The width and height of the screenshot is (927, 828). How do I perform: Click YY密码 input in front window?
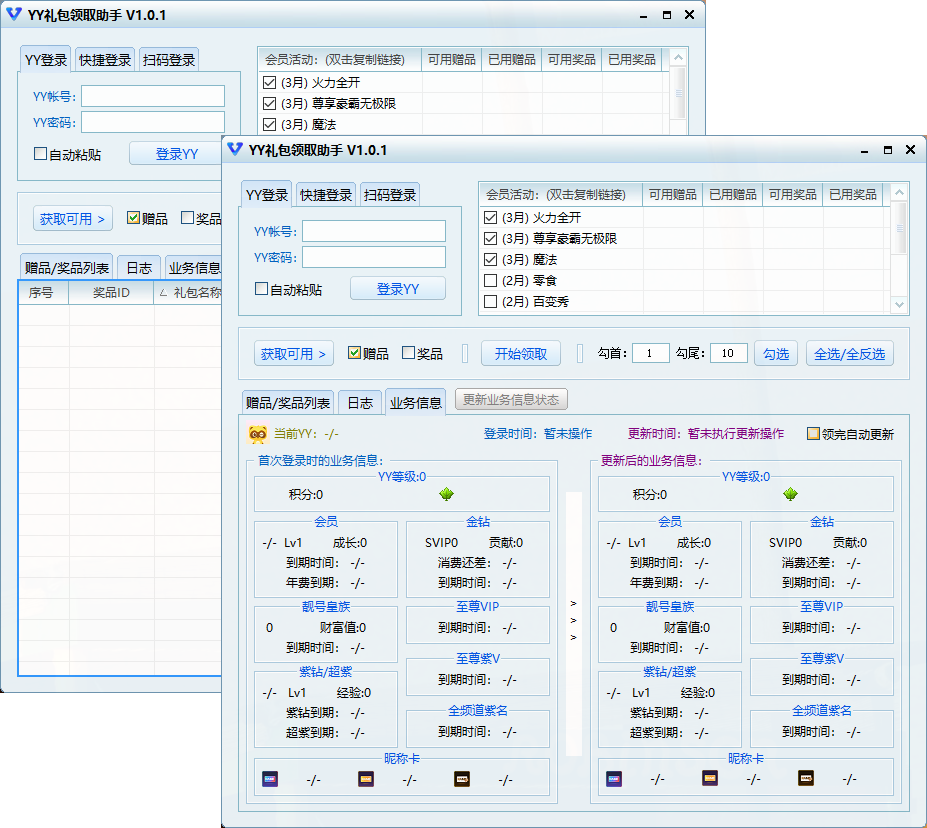[x=374, y=257]
